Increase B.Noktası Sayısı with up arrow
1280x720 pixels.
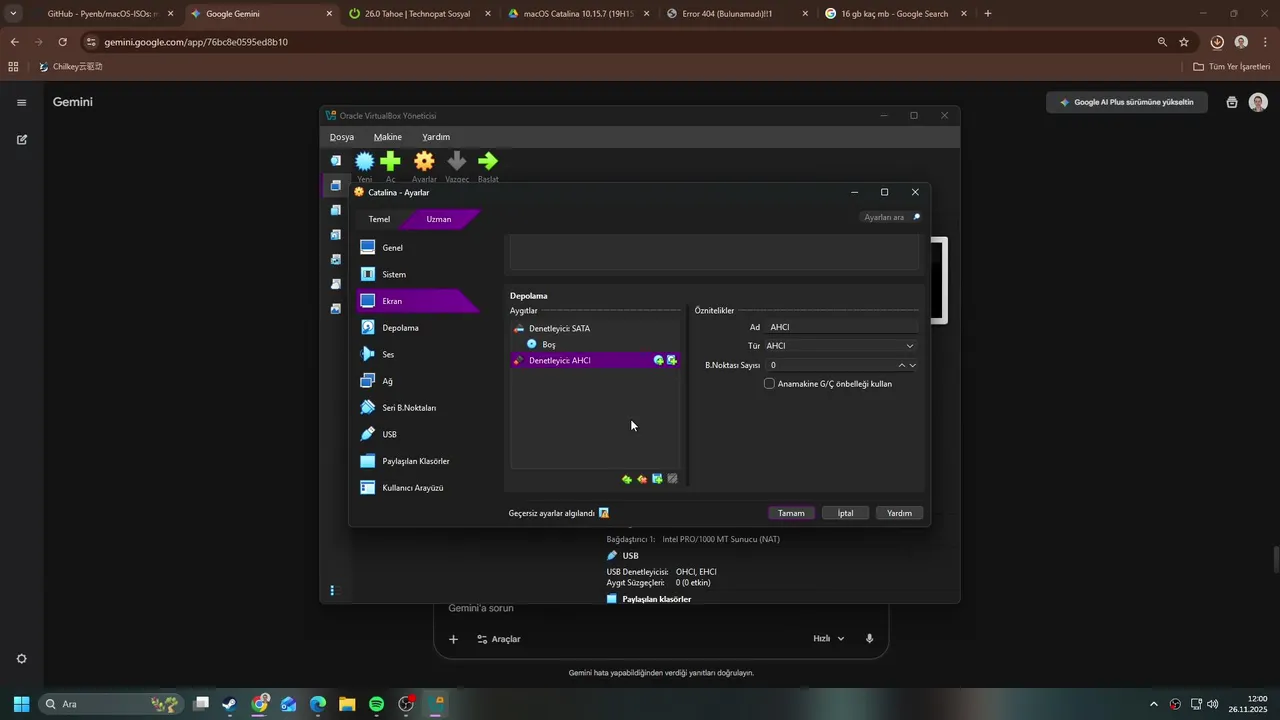pyautogui.click(x=902, y=365)
